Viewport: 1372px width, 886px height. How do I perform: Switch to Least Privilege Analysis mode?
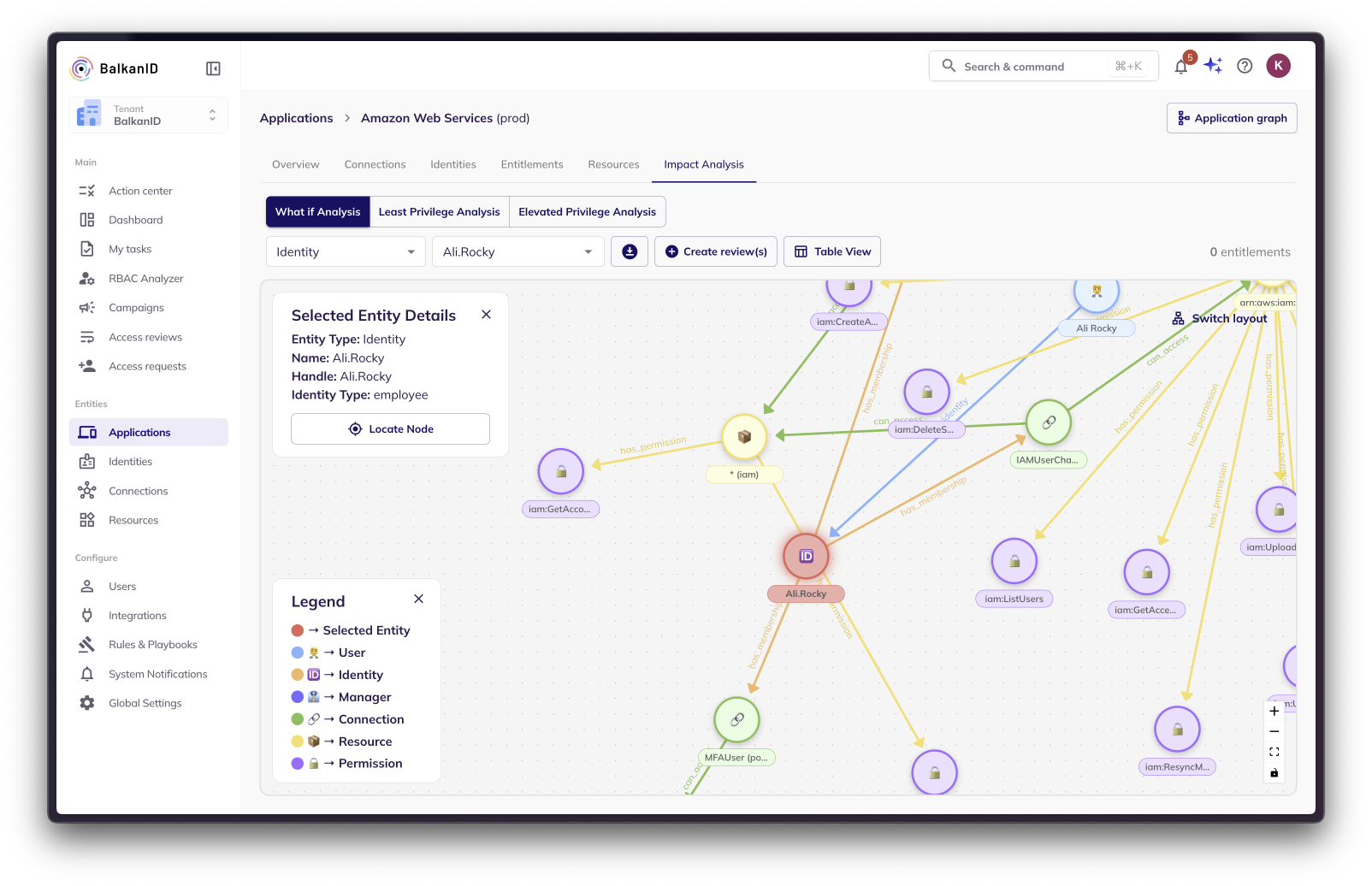[440, 212]
